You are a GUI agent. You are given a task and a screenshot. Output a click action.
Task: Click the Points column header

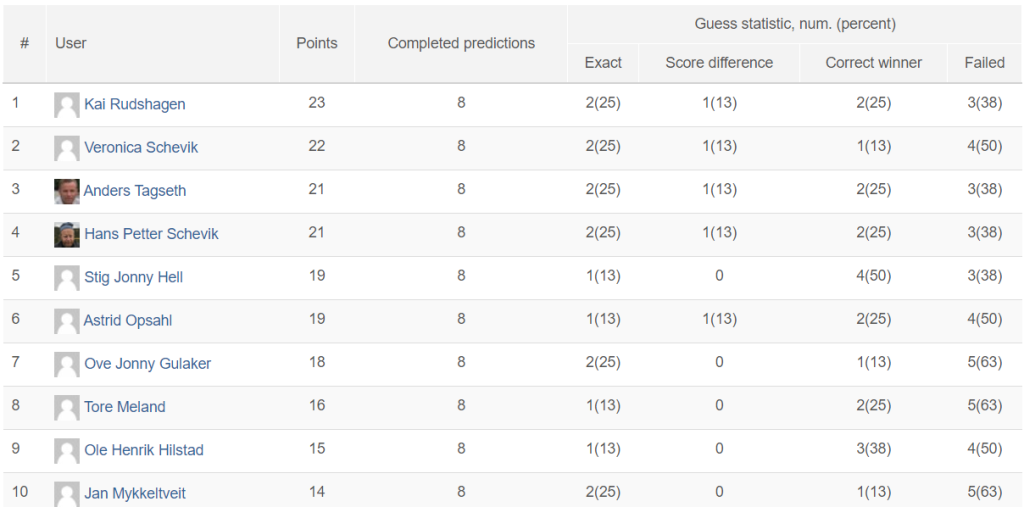317,43
